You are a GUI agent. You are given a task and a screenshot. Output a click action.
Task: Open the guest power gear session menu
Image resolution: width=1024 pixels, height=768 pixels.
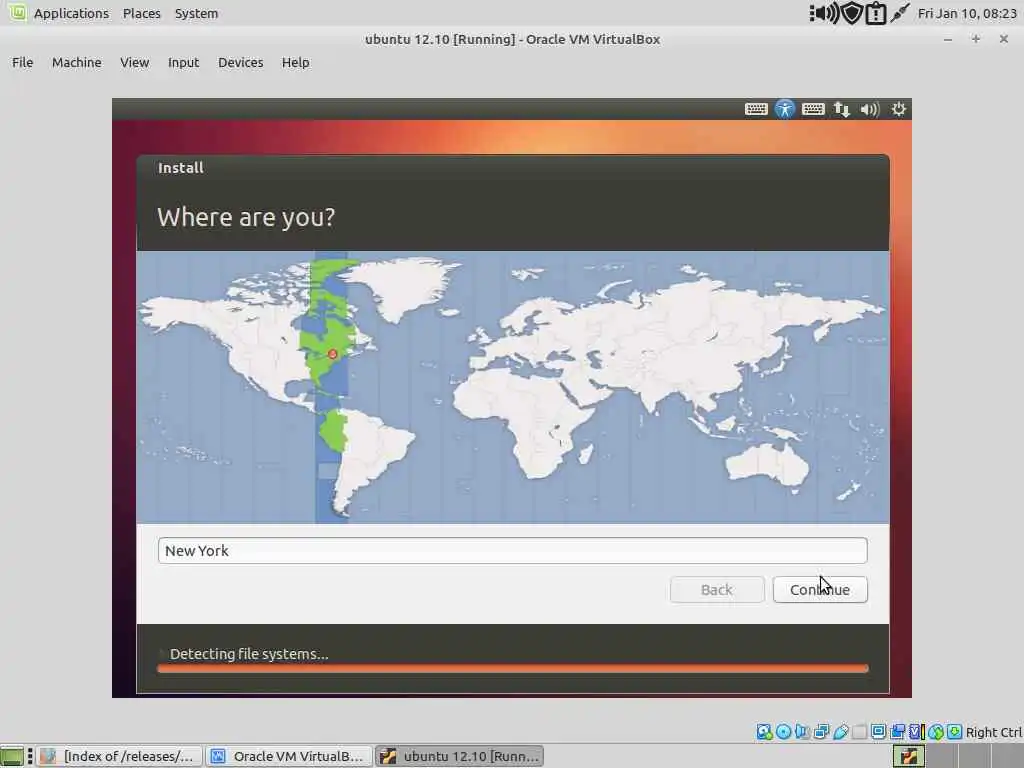(899, 109)
